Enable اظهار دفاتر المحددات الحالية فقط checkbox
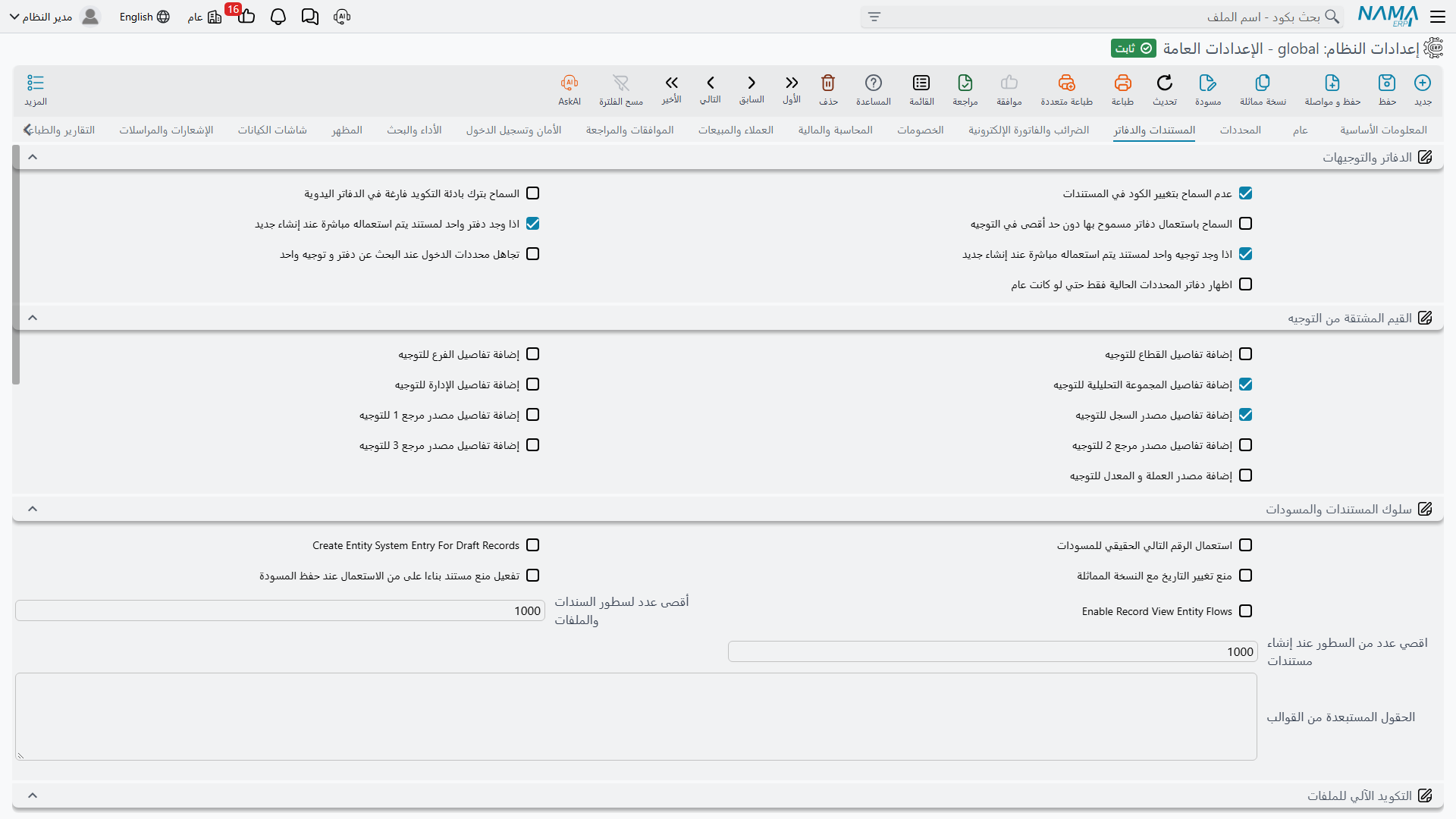1456x819 pixels. (1245, 284)
